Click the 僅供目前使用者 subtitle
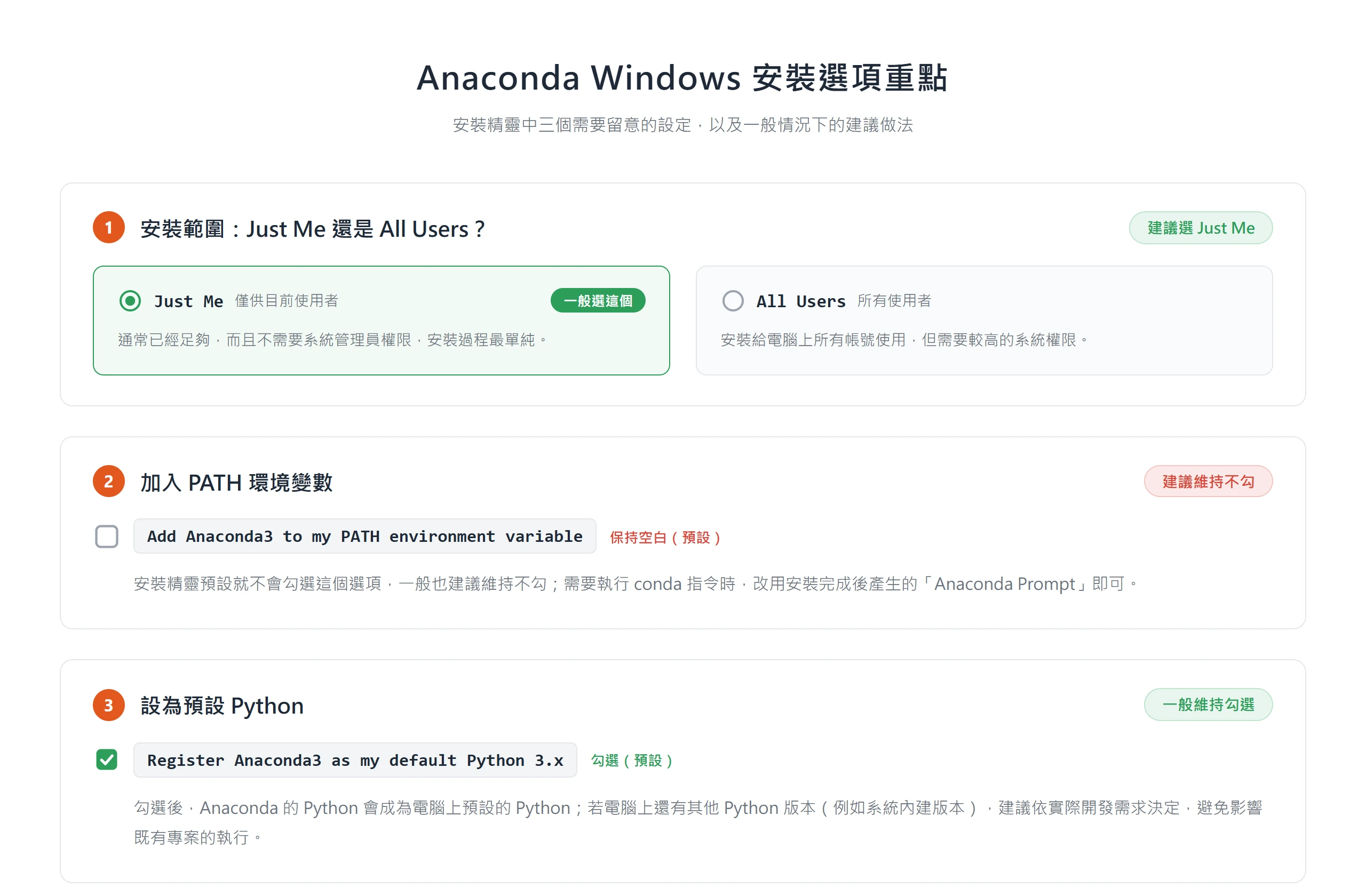This screenshot has height=896, width=1366. click(287, 301)
